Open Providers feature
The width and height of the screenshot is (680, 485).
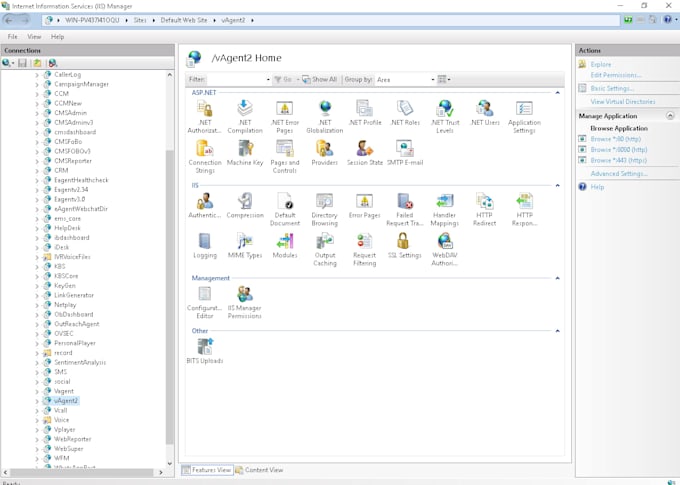(x=325, y=153)
